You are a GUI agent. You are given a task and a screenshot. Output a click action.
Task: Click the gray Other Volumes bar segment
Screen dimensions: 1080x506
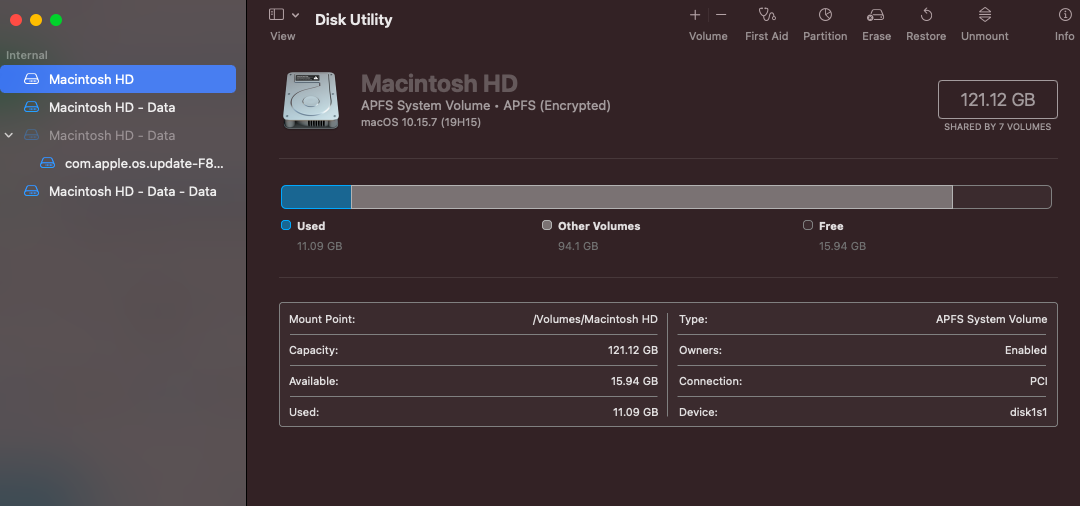(652, 197)
